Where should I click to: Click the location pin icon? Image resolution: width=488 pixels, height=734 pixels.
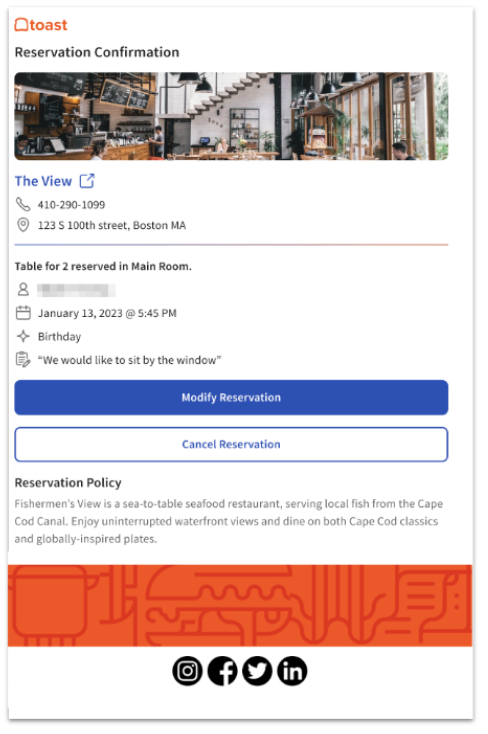pos(23,225)
